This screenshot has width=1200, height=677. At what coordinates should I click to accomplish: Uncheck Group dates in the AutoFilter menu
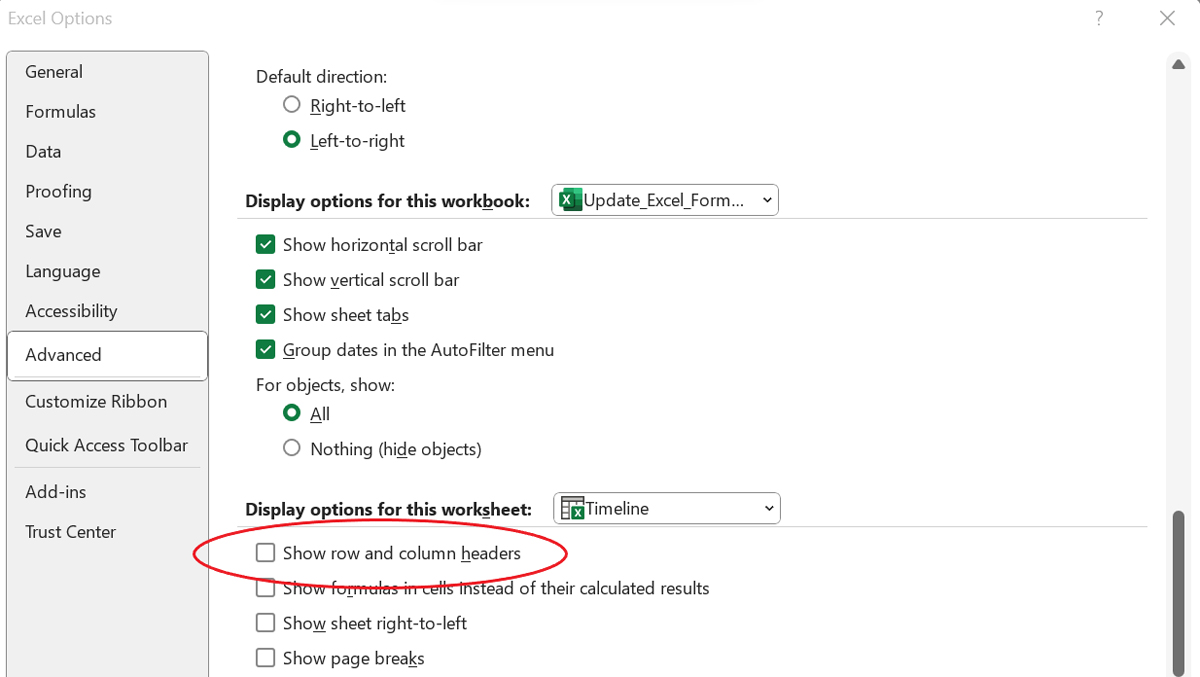point(265,349)
